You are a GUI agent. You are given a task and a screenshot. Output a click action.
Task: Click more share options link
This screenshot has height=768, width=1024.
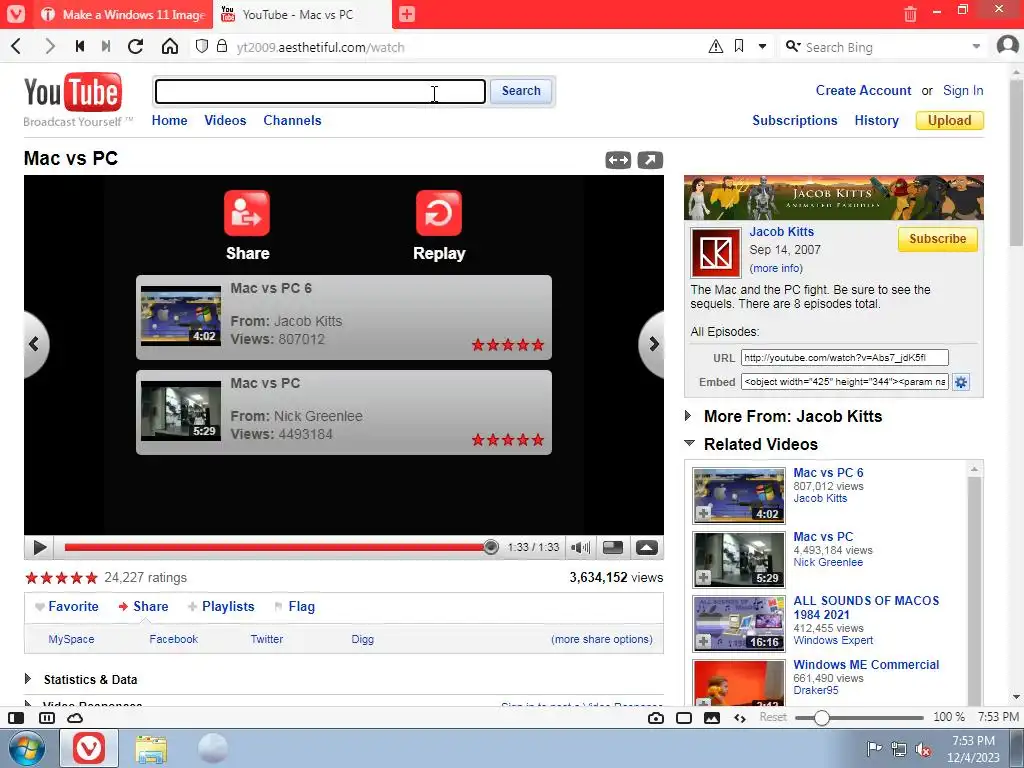pos(601,639)
